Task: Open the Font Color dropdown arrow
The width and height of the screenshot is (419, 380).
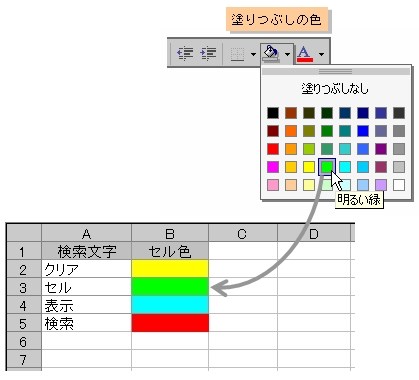Action: [321, 54]
